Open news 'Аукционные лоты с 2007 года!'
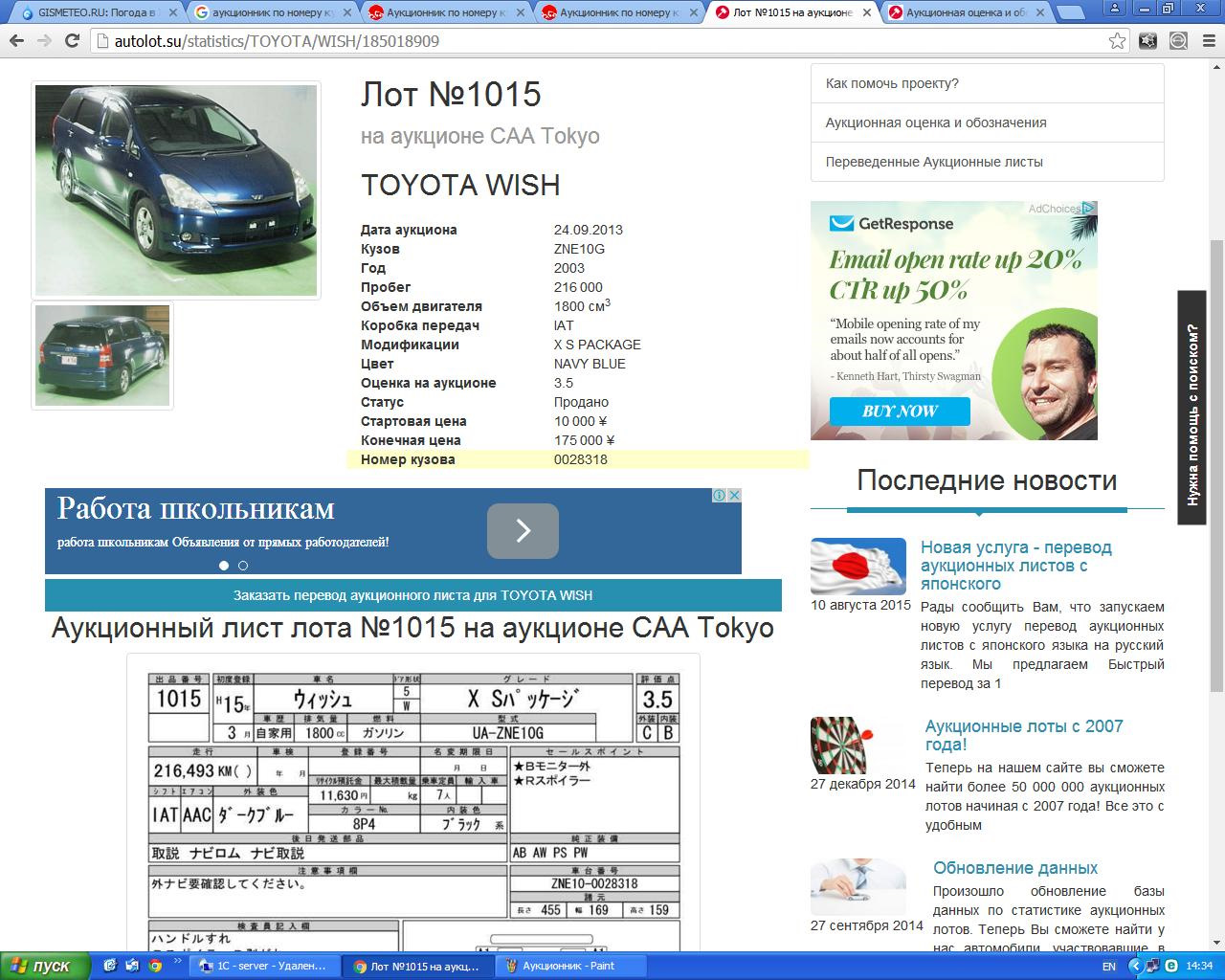The image size is (1225, 980). (1024, 735)
